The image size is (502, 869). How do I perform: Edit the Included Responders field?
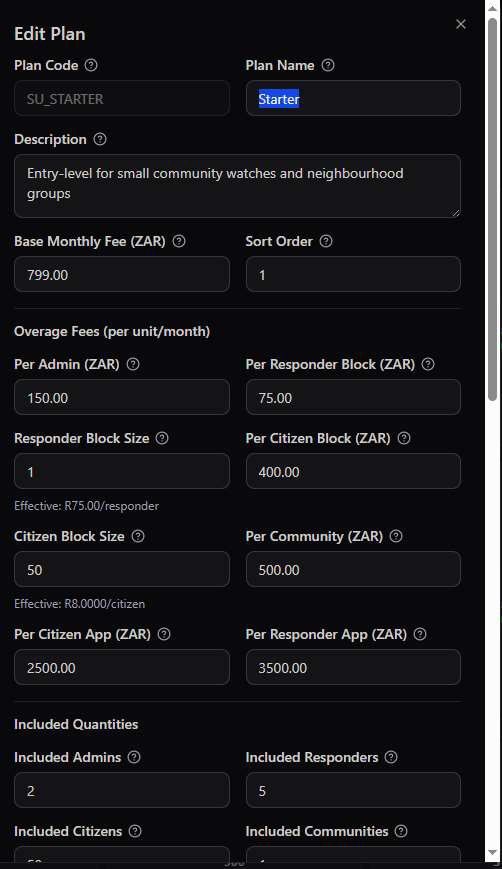(x=353, y=790)
